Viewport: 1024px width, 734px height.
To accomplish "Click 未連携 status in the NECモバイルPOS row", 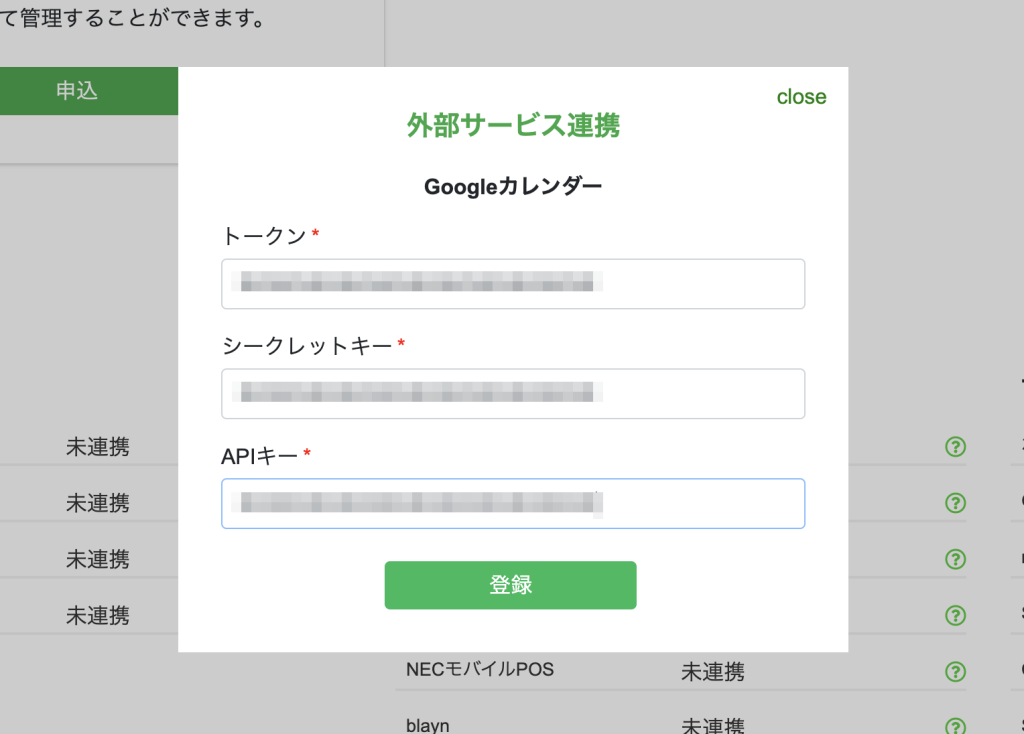I will click(712, 671).
